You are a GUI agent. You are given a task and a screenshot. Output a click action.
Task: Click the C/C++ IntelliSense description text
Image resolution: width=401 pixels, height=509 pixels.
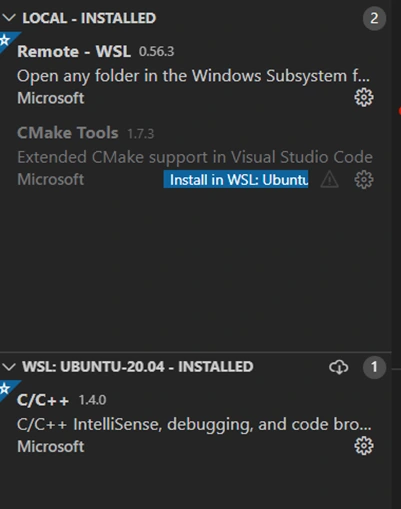tap(194, 424)
